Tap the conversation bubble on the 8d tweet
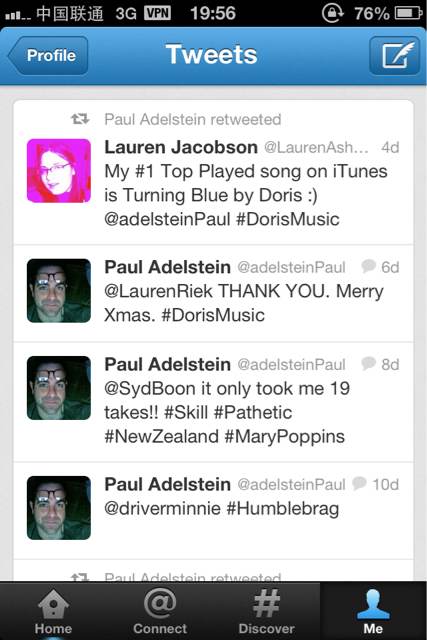427x640 pixels. 368,363
